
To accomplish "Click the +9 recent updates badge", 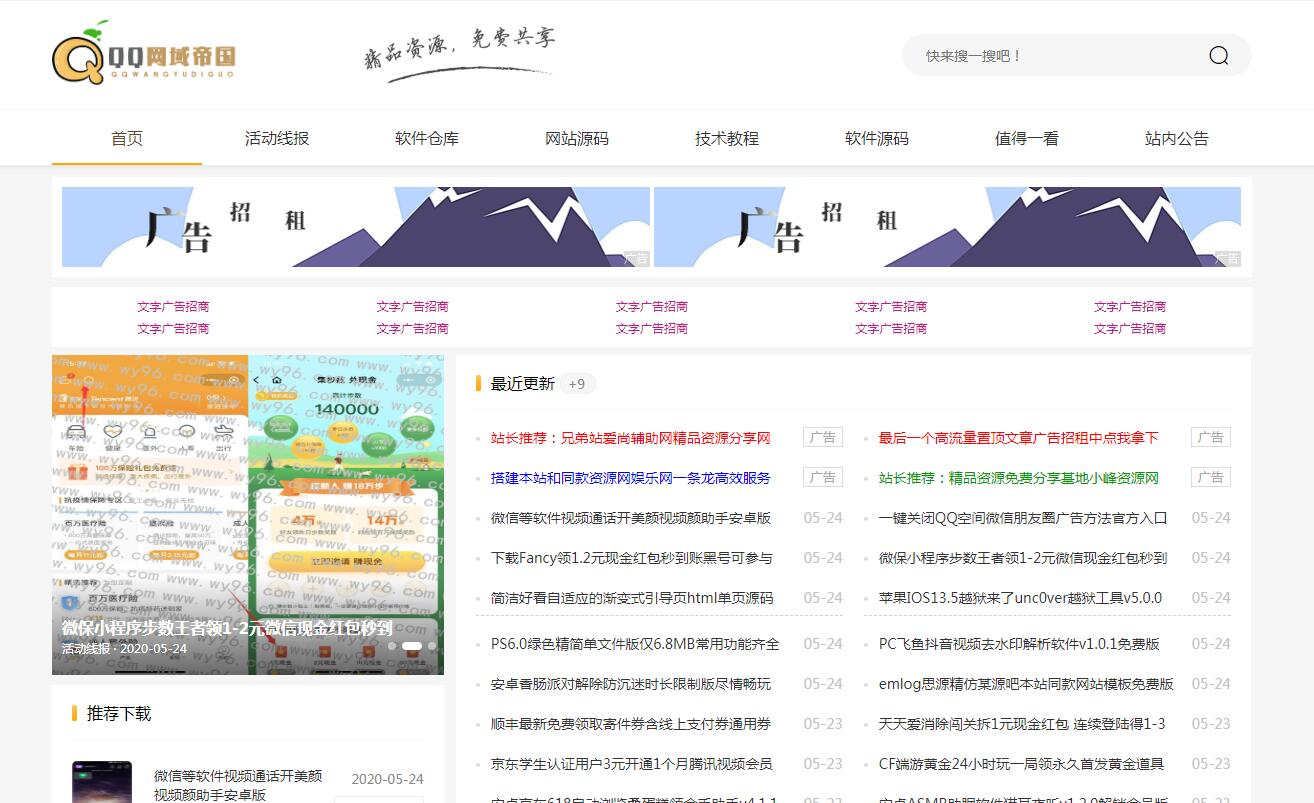I will [x=577, y=383].
